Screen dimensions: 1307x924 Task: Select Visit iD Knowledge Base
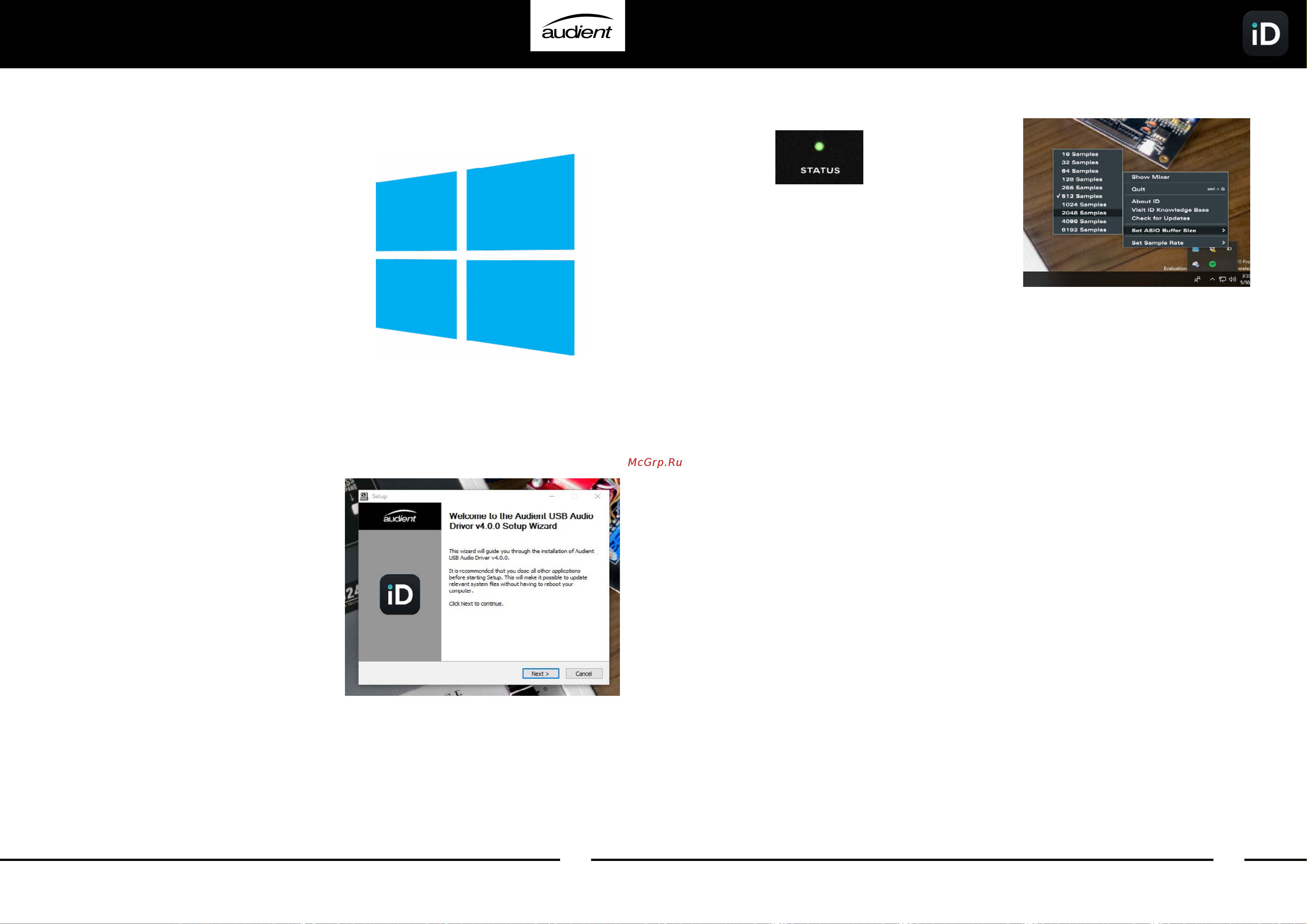pyautogui.click(x=1175, y=210)
